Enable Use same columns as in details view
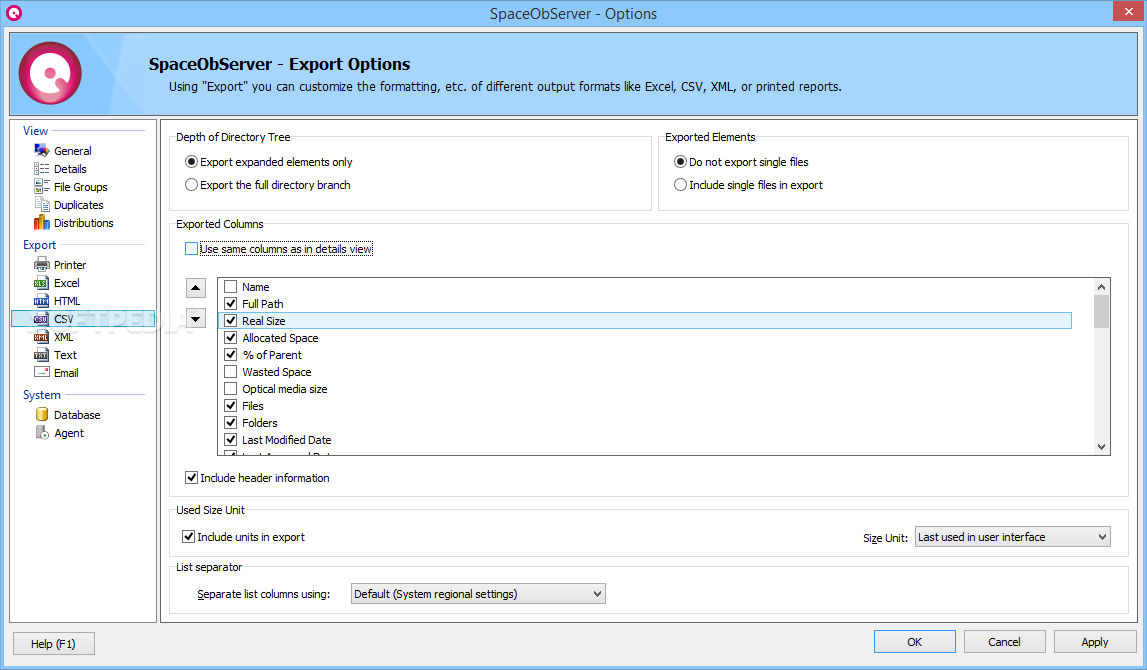Screen dimensions: 1147x670 click(192, 249)
